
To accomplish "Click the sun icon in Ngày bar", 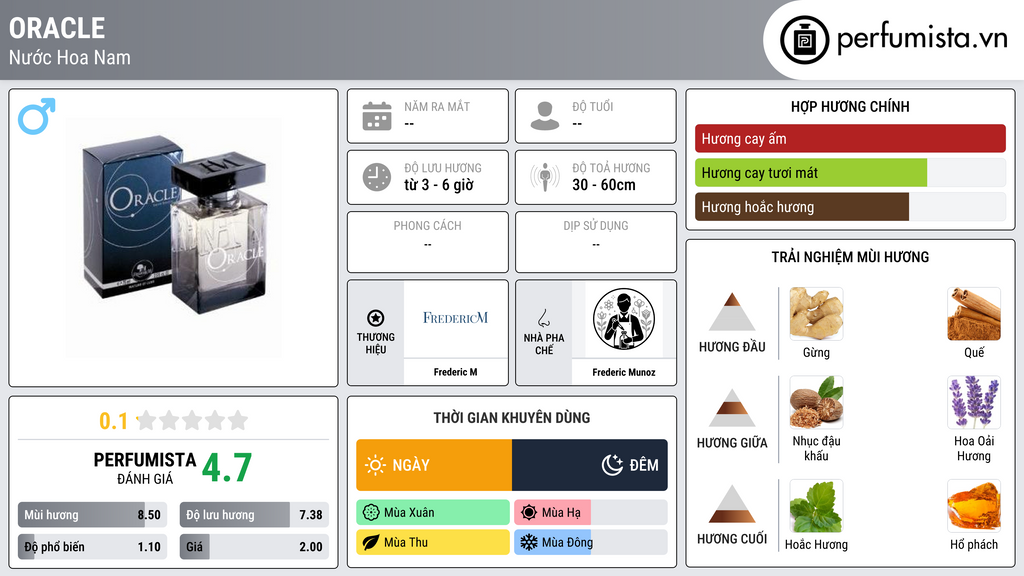I will coord(376,465).
